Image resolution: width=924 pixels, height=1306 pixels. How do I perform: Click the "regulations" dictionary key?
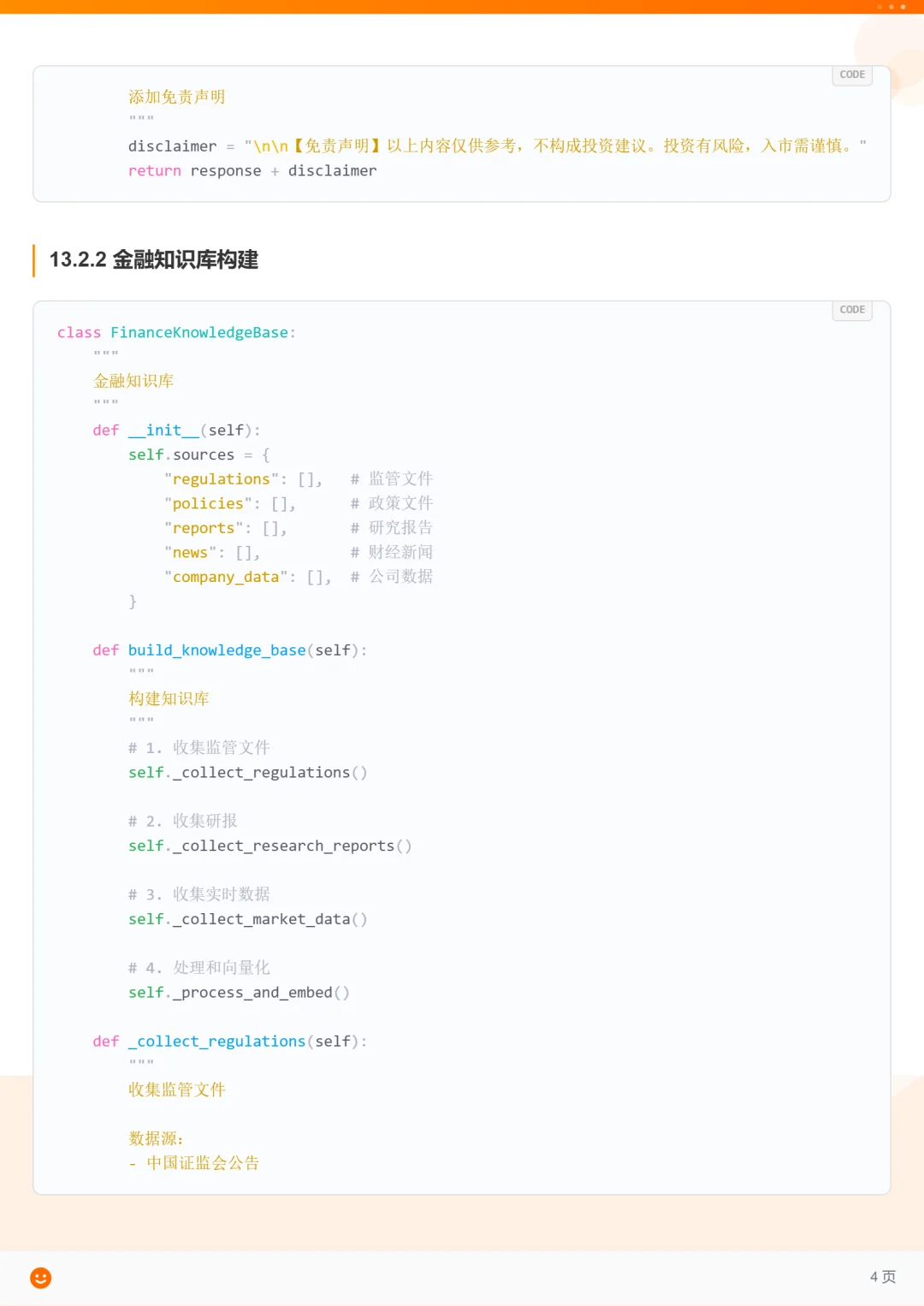222,479
